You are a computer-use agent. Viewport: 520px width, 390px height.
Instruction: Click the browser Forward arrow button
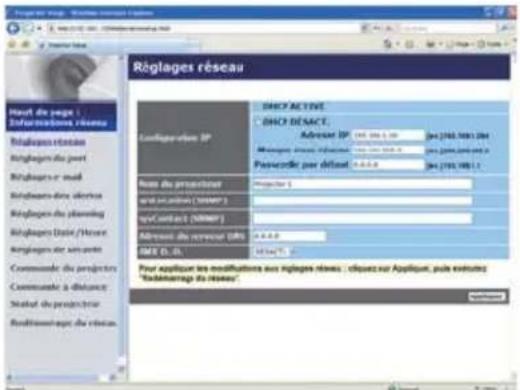[x=28, y=28]
